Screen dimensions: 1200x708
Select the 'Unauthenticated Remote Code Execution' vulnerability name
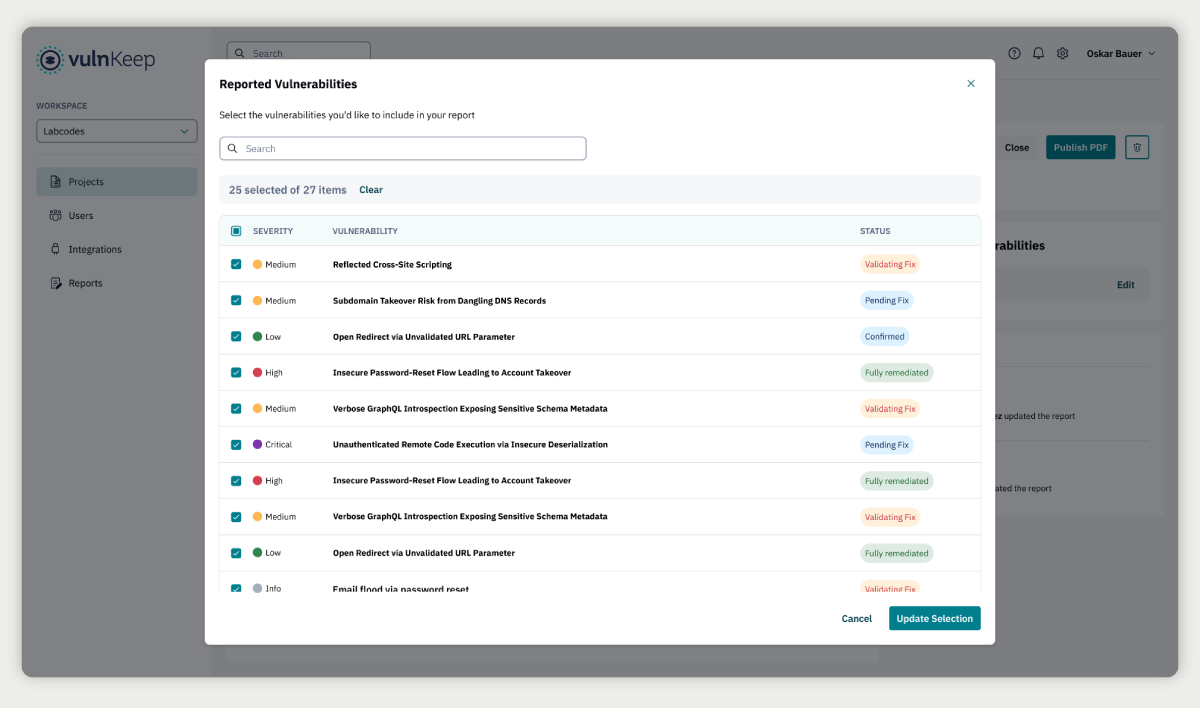tap(470, 445)
